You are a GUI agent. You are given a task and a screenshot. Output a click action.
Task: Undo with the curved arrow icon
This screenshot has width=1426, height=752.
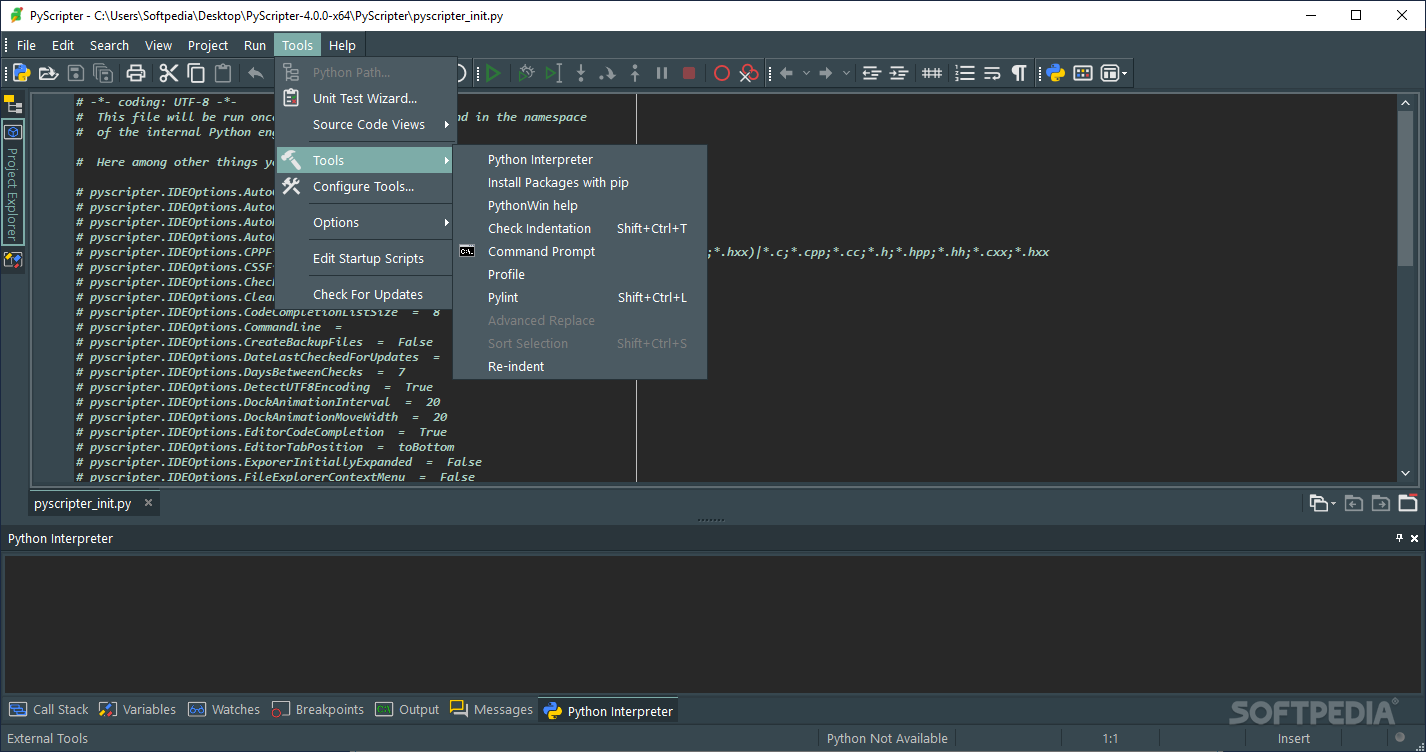coord(256,73)
